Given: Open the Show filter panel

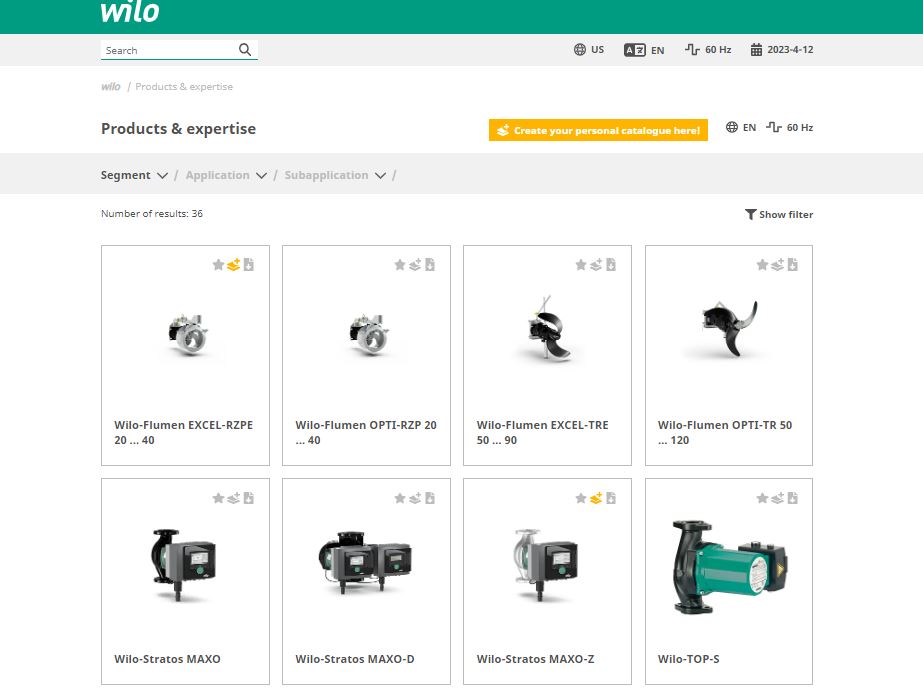Looking at the screenshot, I should pyautogui.click(x=779, y=214).
